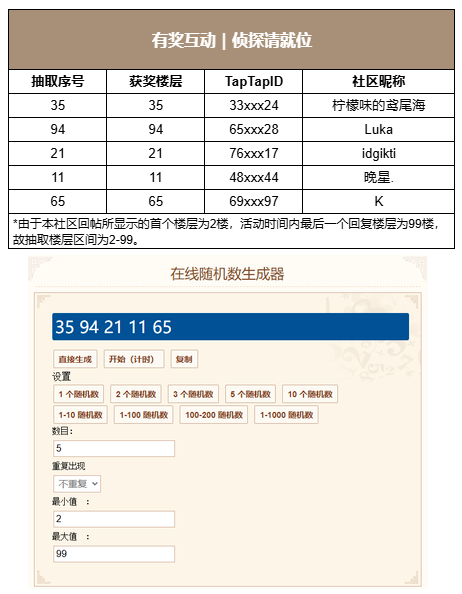Click the 直接生成 button

[75, 359]
